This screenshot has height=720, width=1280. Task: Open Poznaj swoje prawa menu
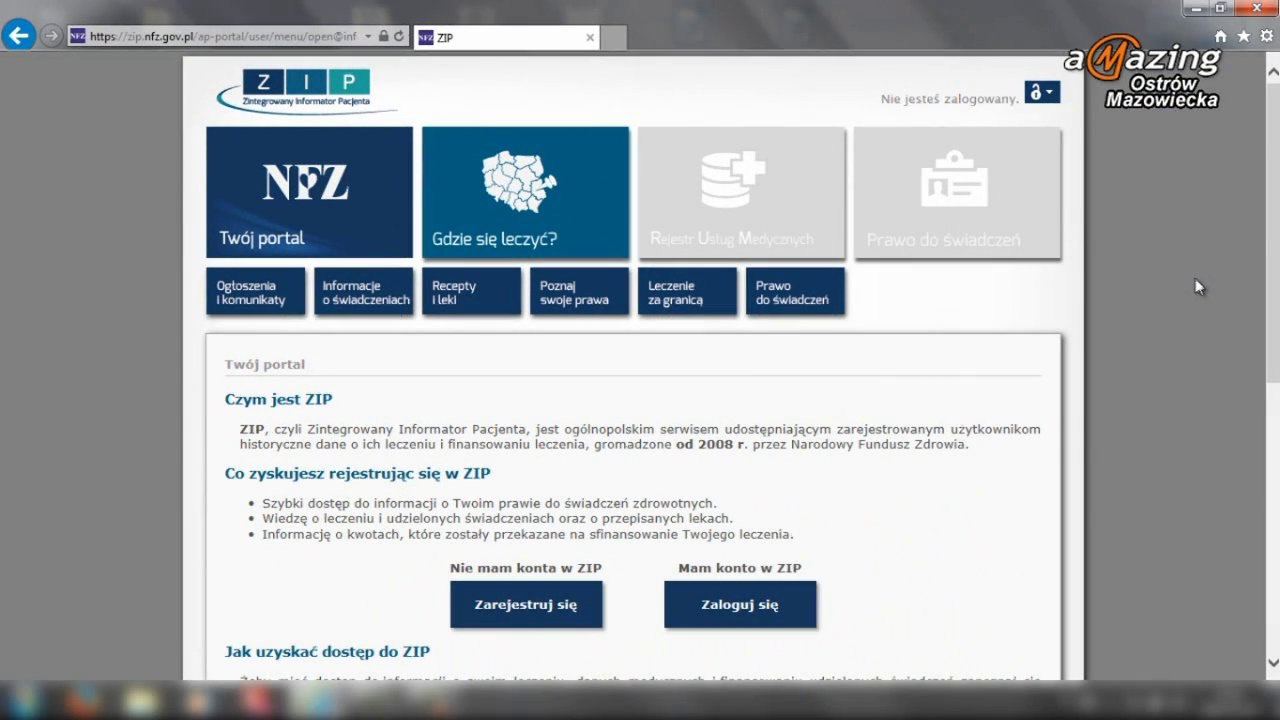tap(579, 292)
